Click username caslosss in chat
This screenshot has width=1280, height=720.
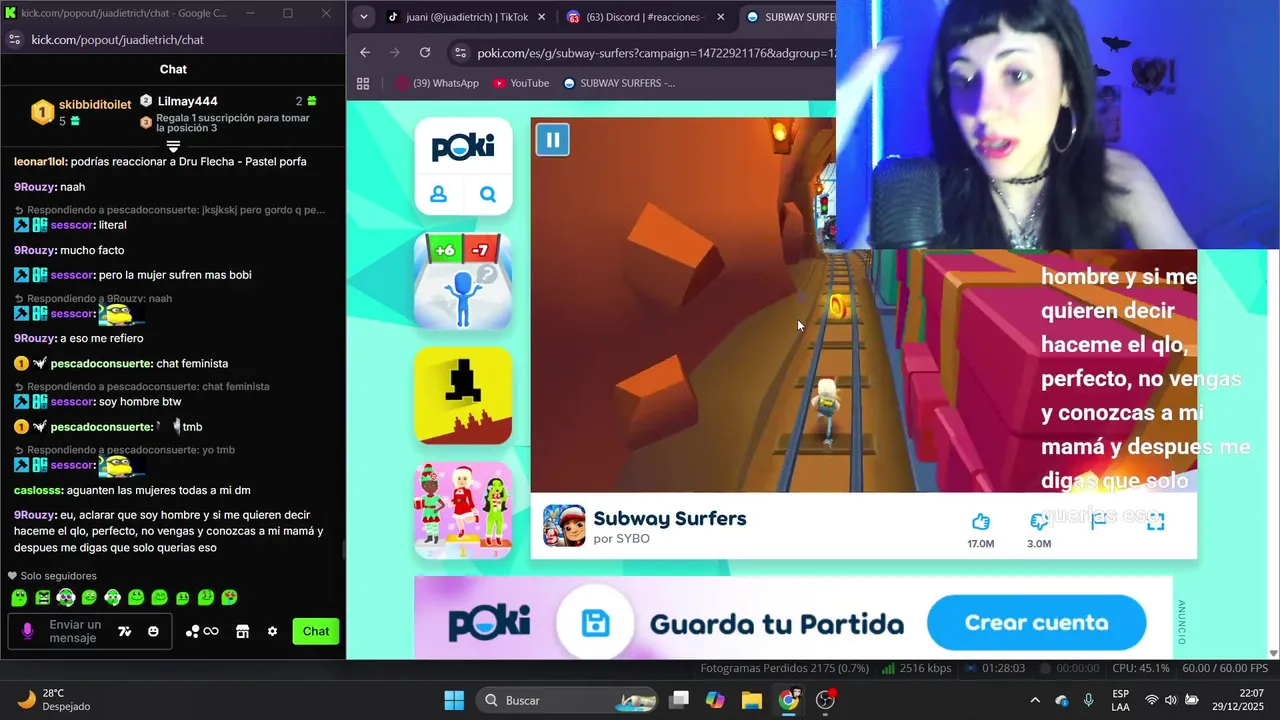click(x=38, y=490)
